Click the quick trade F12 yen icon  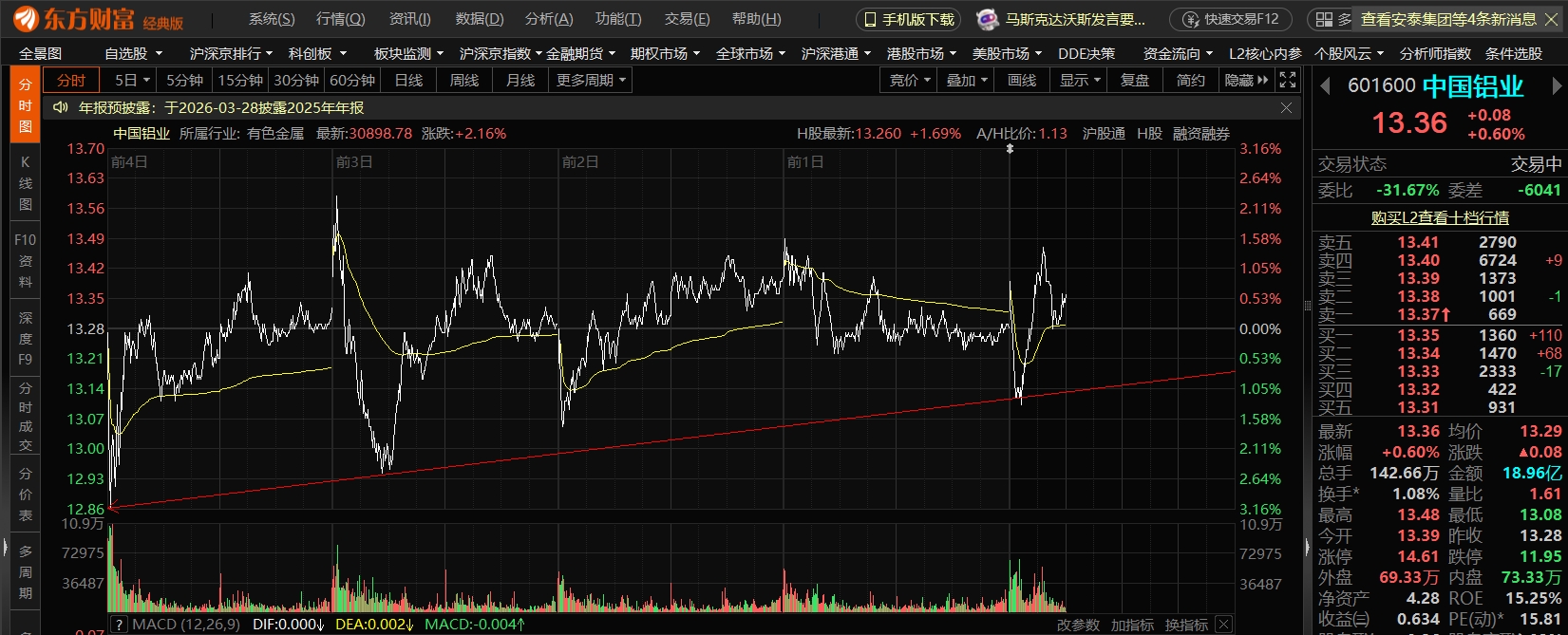[1191, 20]
